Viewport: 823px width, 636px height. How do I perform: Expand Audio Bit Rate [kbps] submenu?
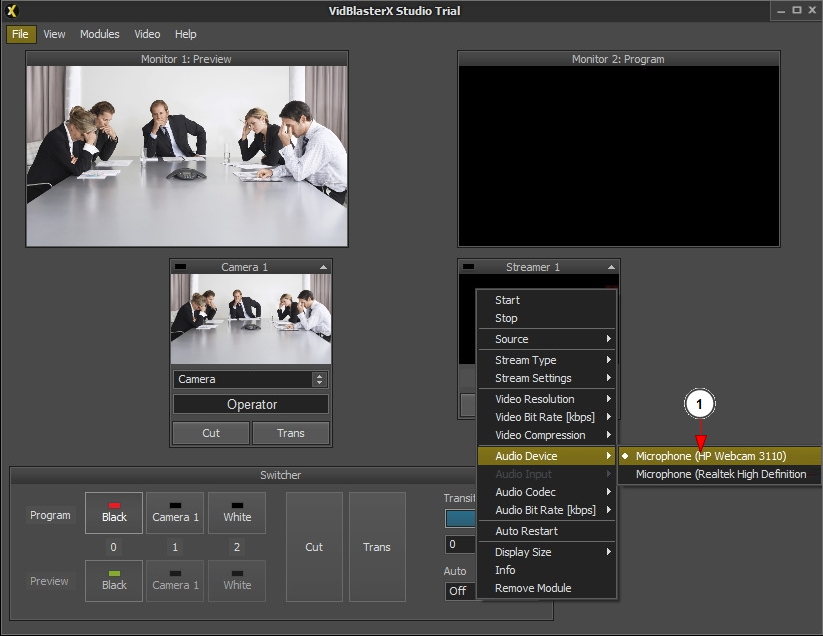click(546, 510)
